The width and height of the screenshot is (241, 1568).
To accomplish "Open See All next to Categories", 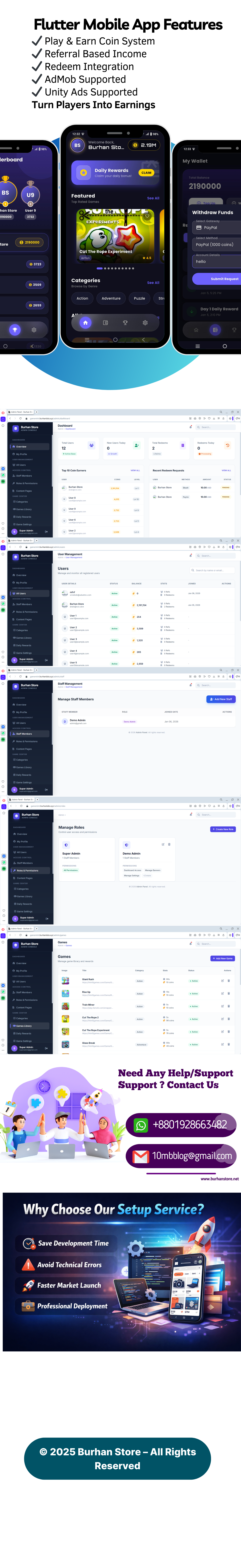I will [153, 282].
